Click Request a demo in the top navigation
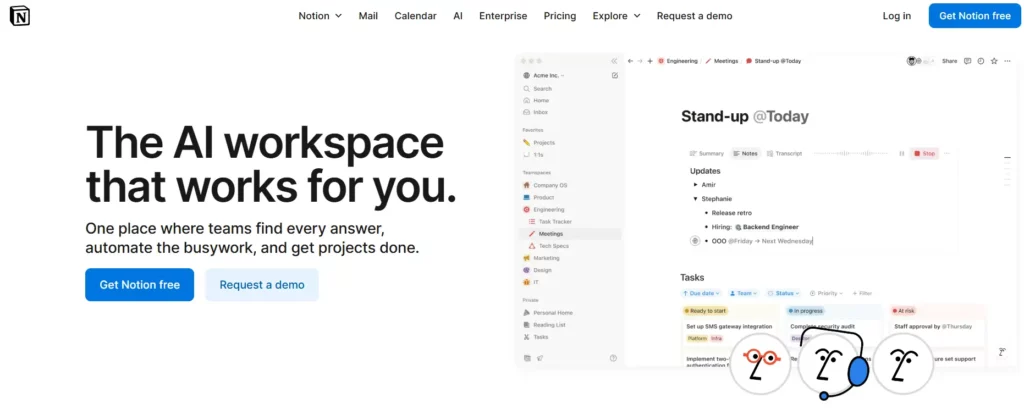 (695, 16)
